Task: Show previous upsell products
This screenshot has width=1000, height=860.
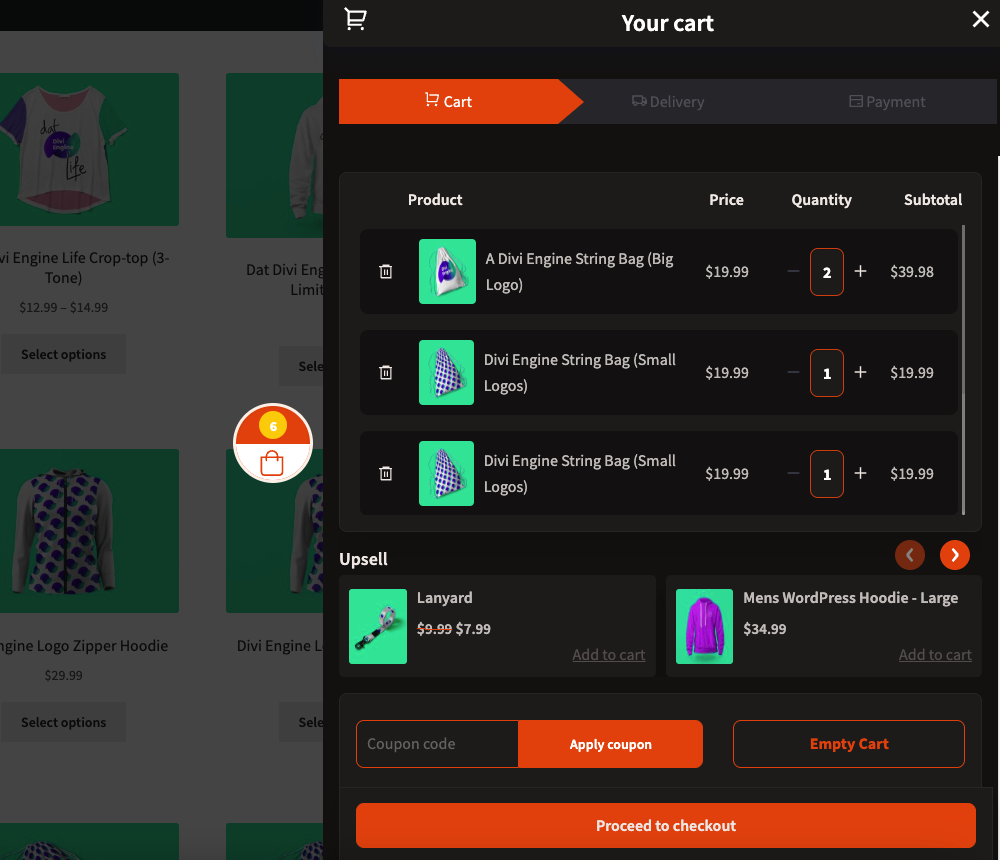Action: 909,555
